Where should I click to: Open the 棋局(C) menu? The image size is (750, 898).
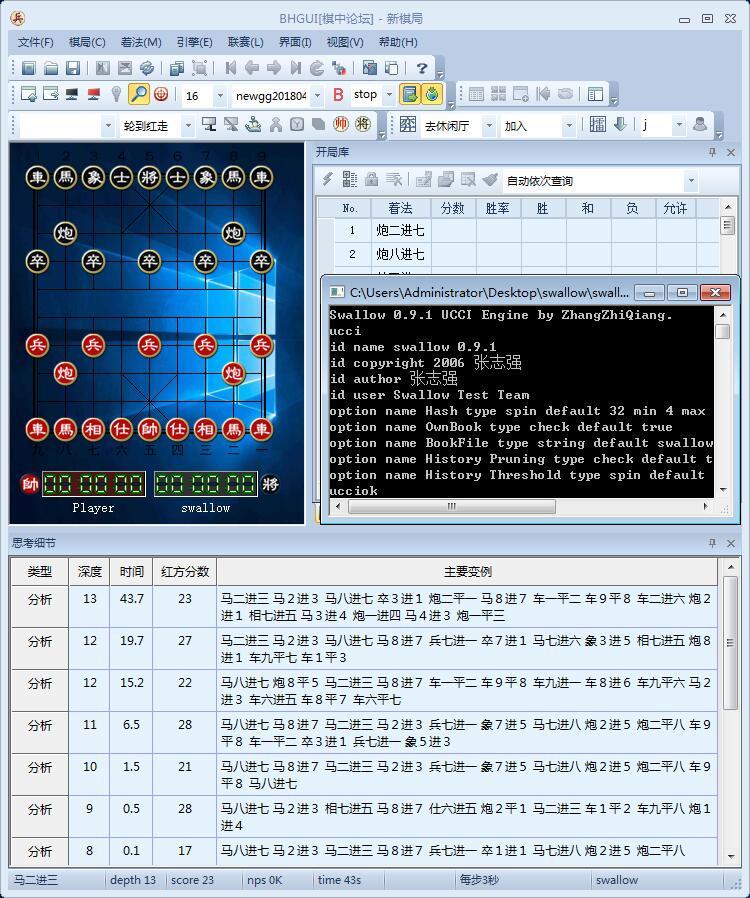[x=87, y=42]
